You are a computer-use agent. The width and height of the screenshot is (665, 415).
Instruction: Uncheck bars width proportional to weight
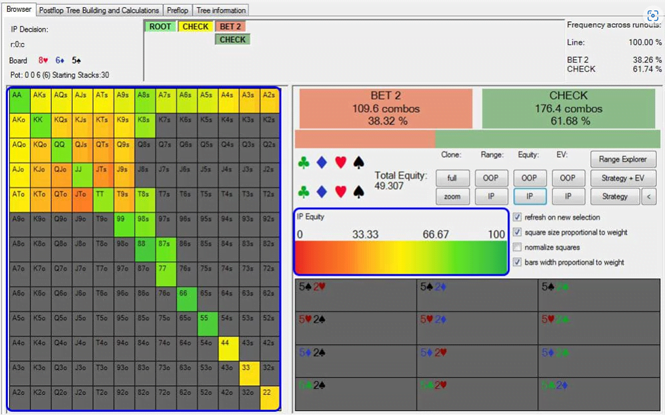tap(516, 262)
